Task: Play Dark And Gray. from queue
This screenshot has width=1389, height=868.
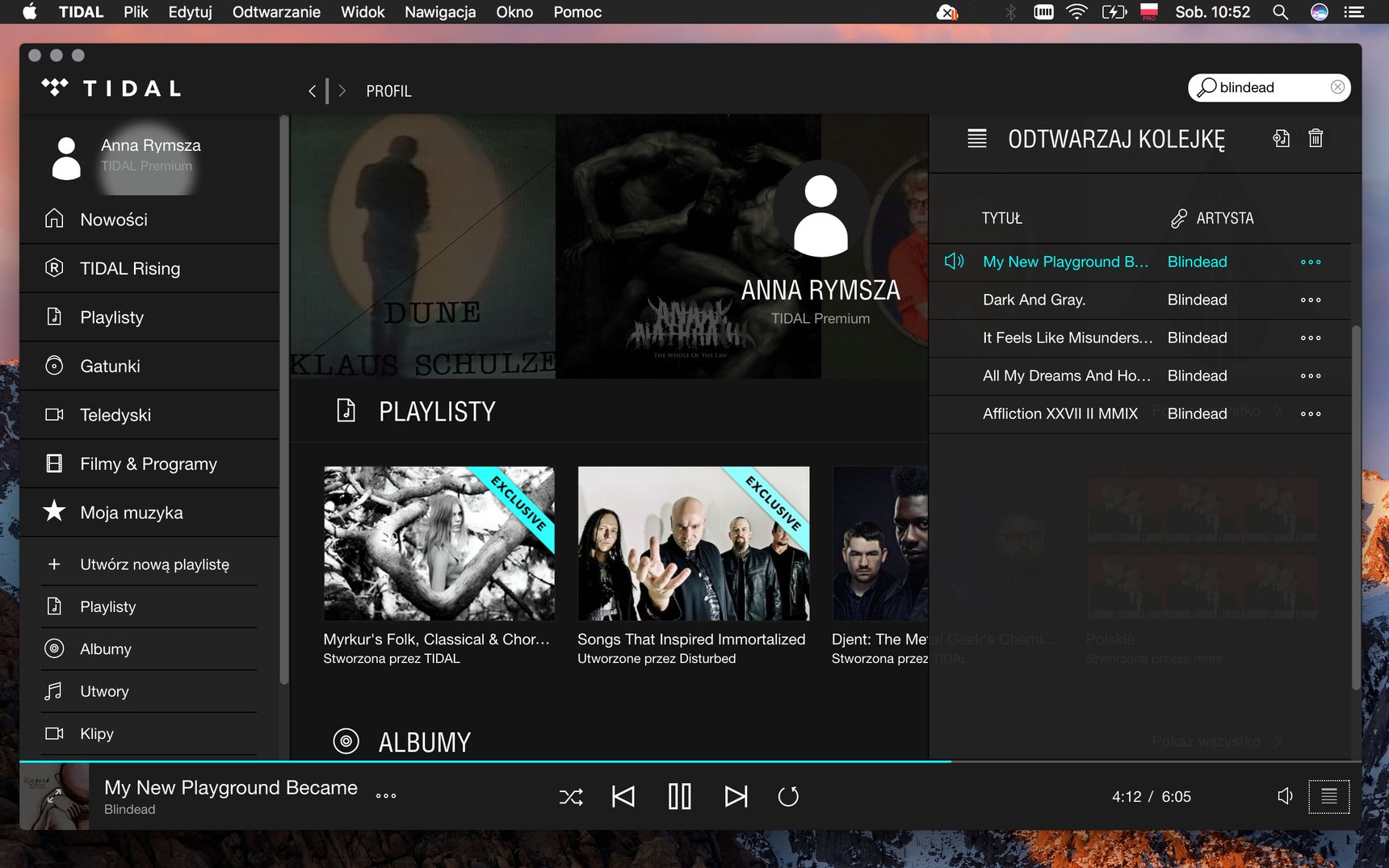Action: [1034, 300]
